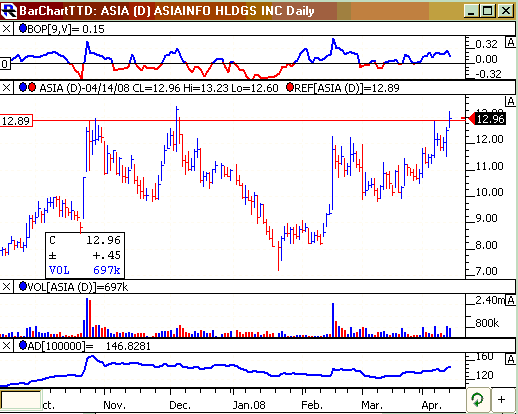Close the AD indicator pane
This screenshot has height=414, width=518.
click(x=6, y=346)
